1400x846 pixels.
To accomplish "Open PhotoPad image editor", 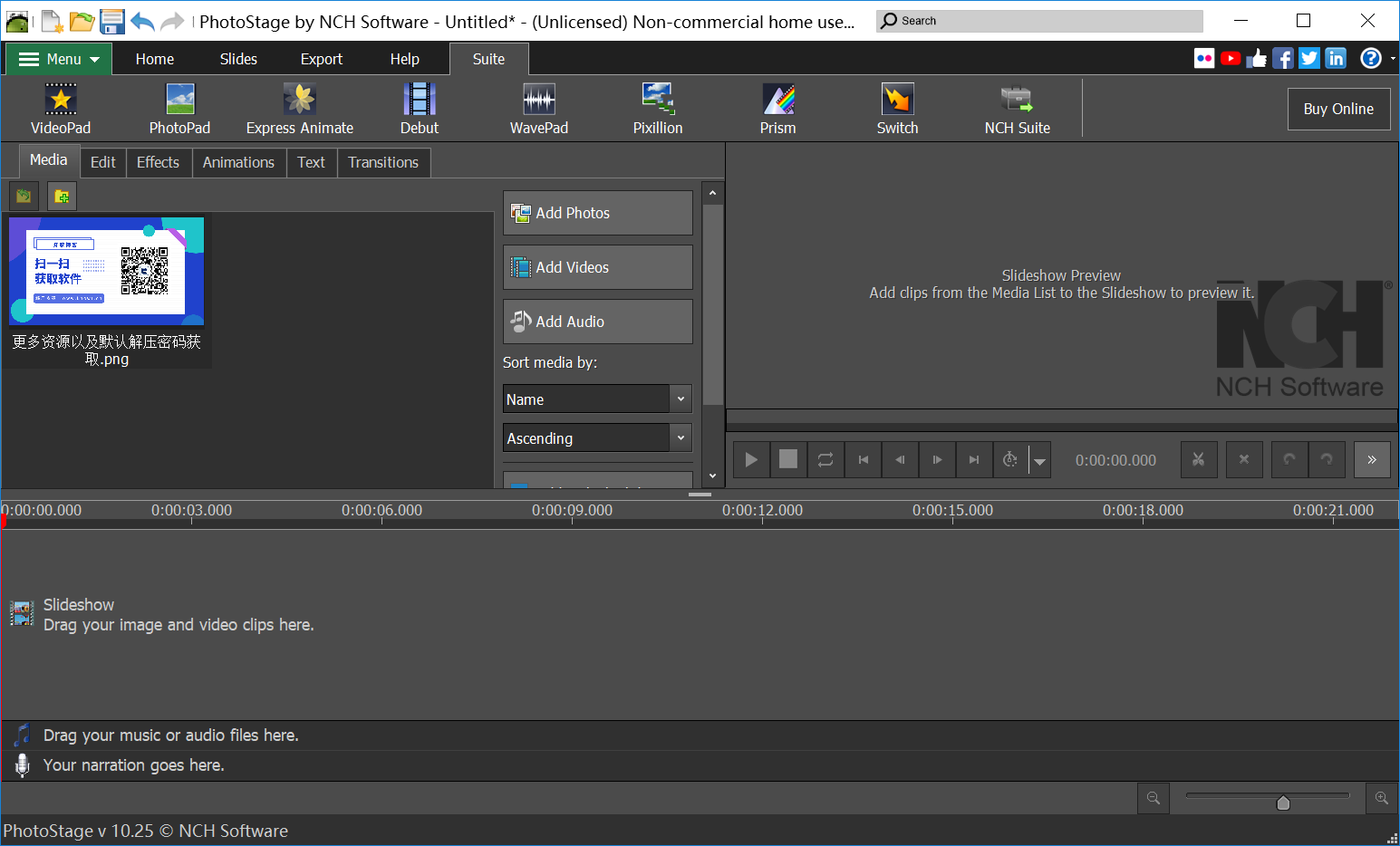I will (x=179, y=109).
